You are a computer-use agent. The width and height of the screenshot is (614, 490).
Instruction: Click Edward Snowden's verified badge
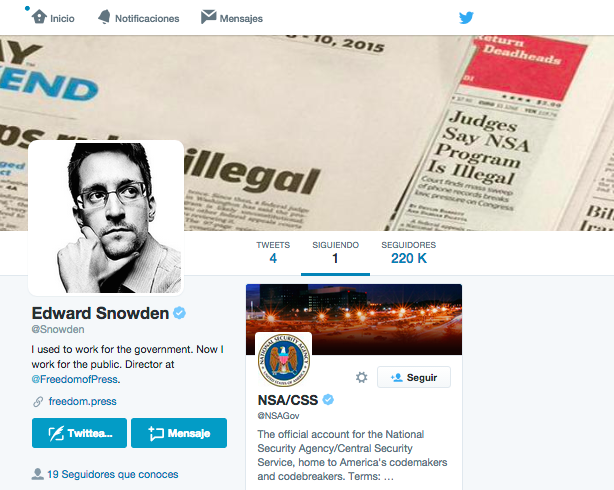tap(179, 313)
